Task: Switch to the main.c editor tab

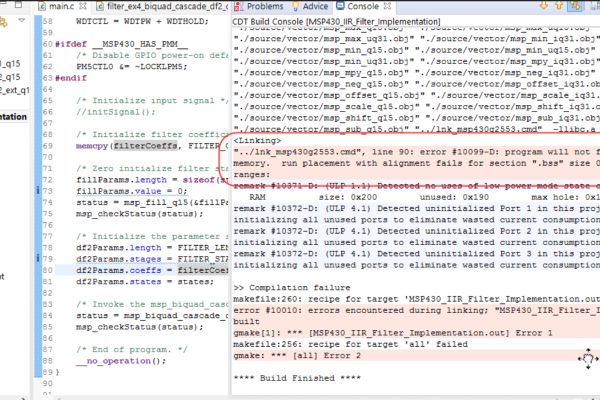Action: (x=62, y=6)
